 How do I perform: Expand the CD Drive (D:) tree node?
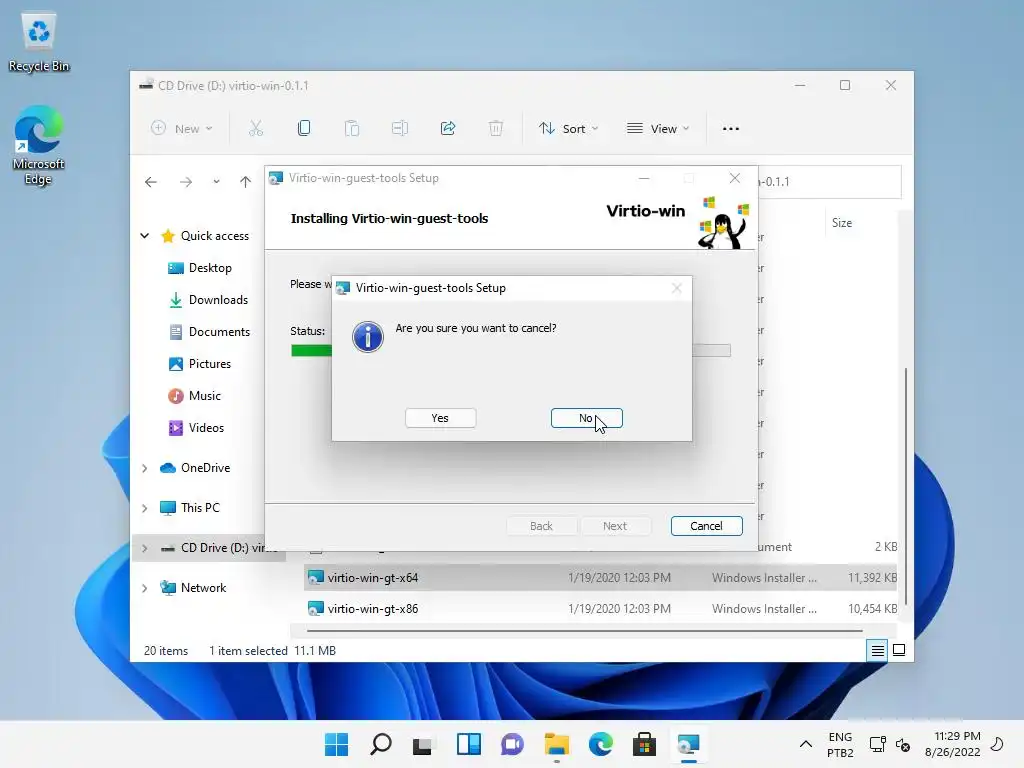point(145,548)
